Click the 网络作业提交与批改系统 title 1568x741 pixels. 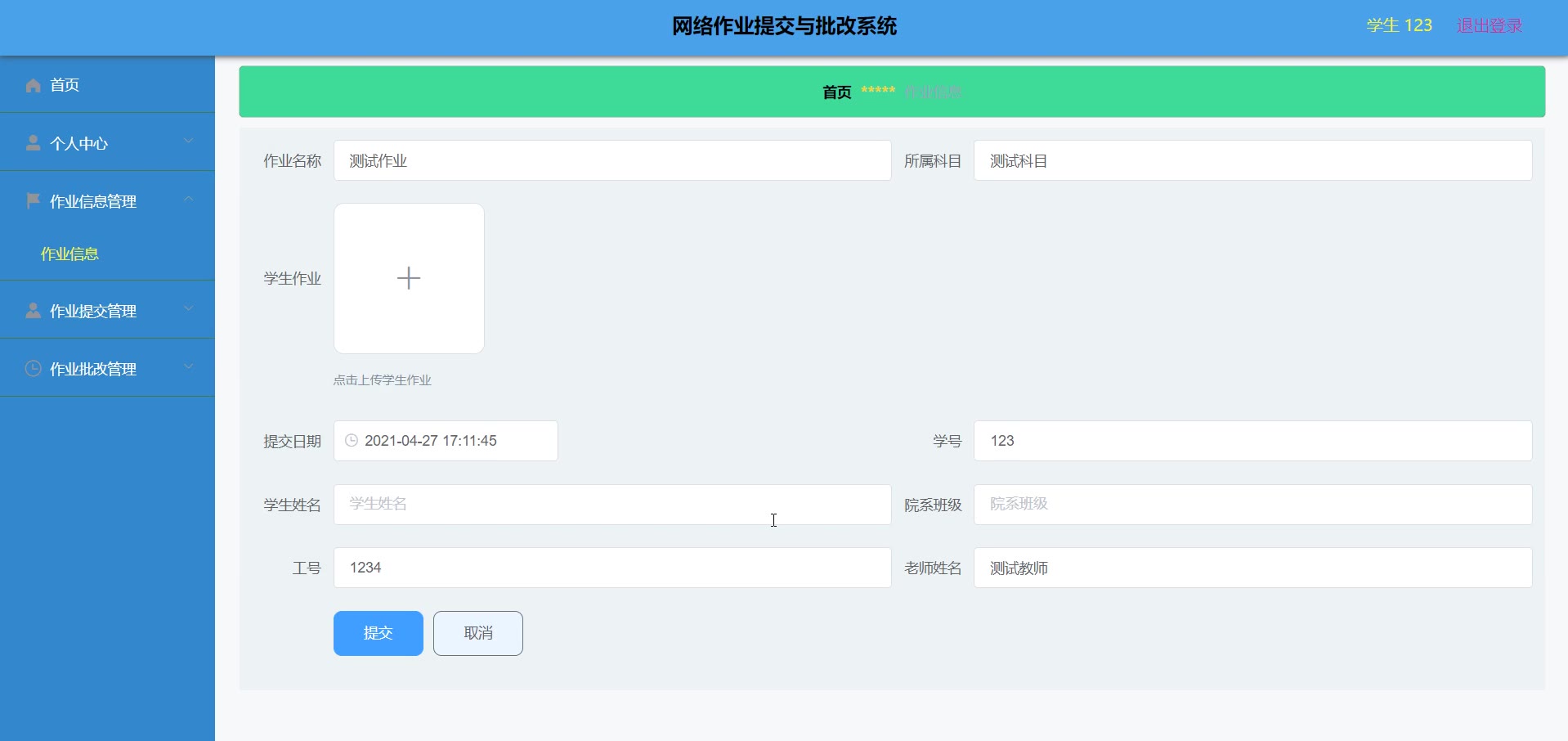click(784, 26)
